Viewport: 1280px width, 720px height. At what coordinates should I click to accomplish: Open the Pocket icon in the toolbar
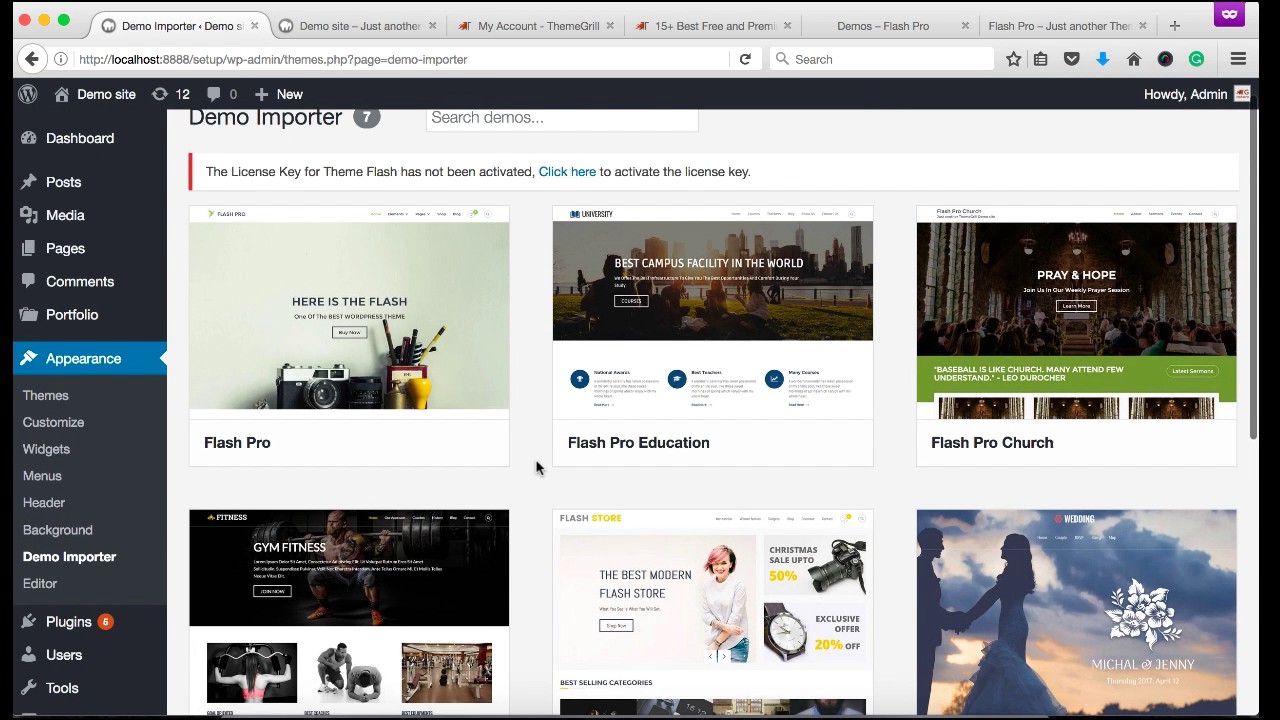(1071, 59)
